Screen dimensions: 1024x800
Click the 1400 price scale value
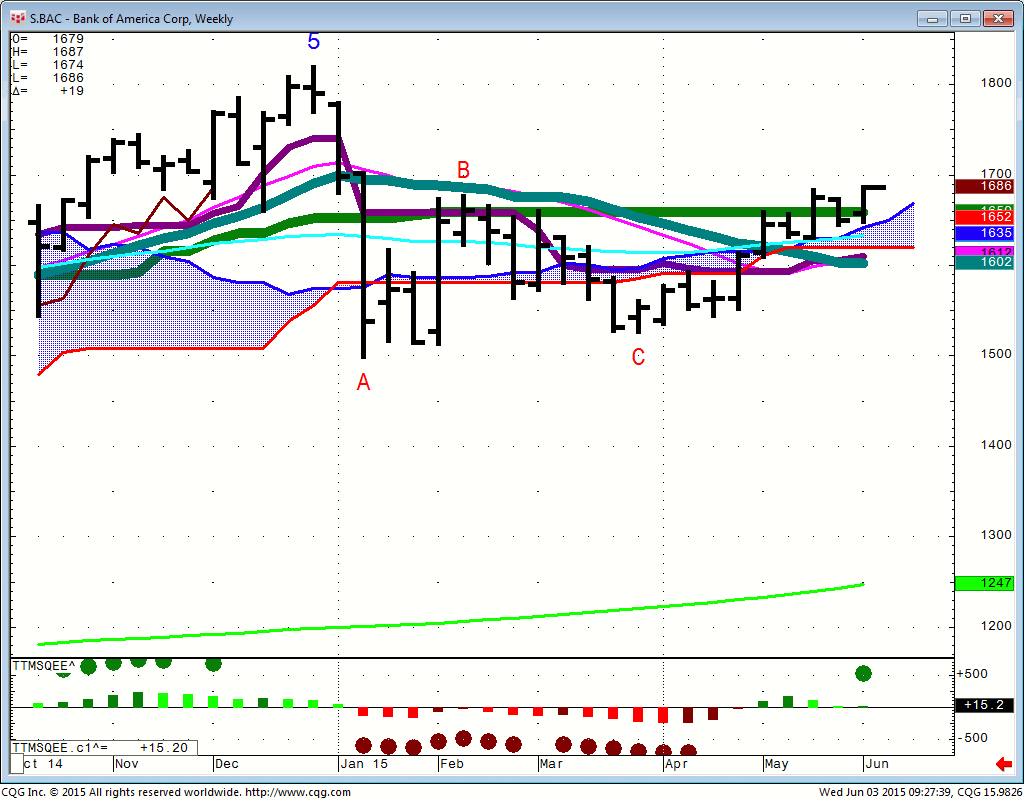996,445
